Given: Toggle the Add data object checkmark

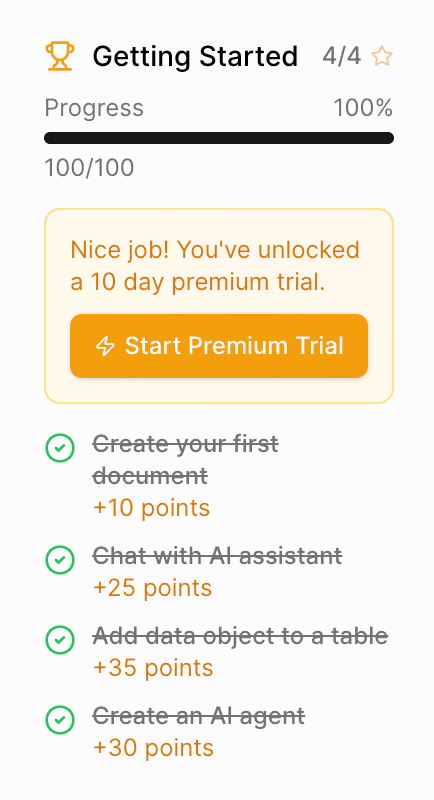Looking at the screenshot, I should 60,640.
